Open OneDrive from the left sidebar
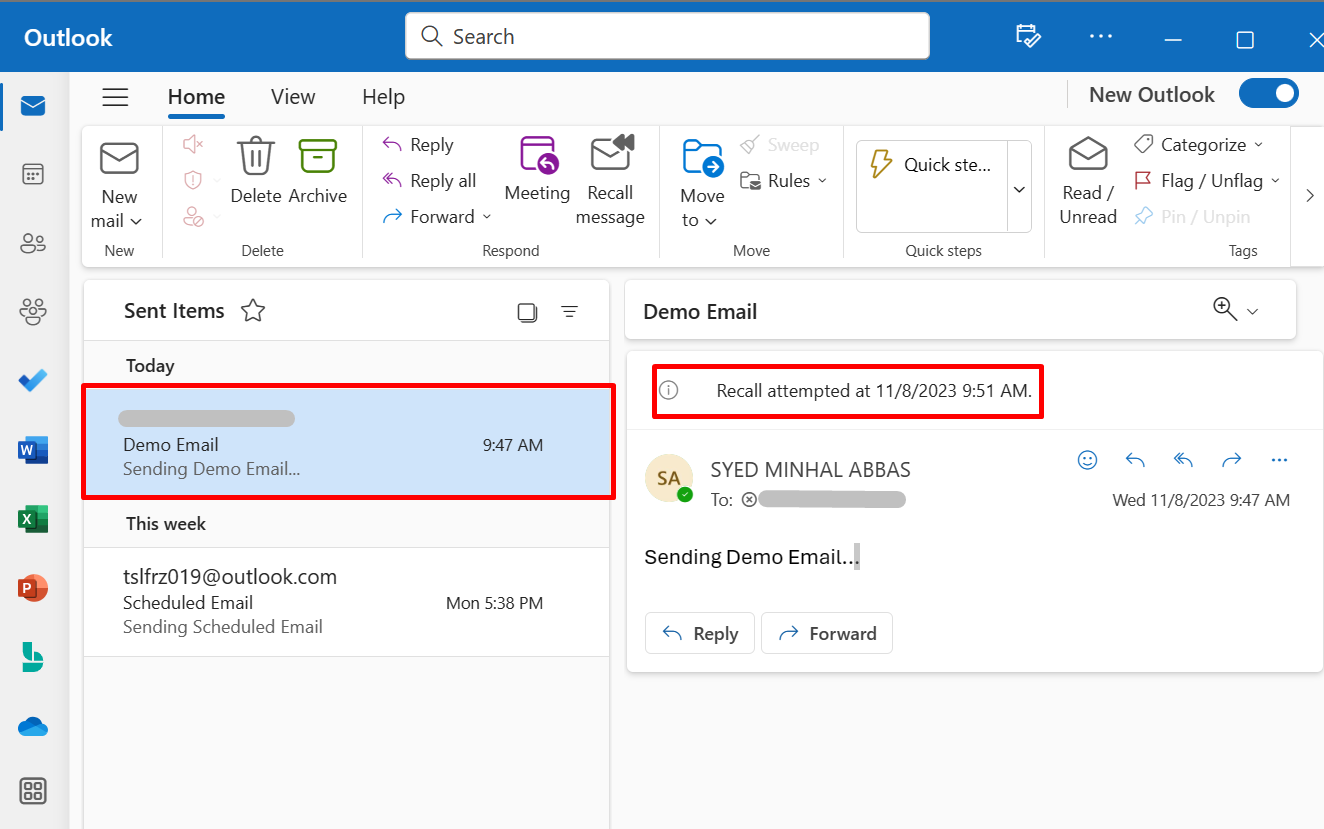This screenshot has width=1324, height=829. click(33, 727)
